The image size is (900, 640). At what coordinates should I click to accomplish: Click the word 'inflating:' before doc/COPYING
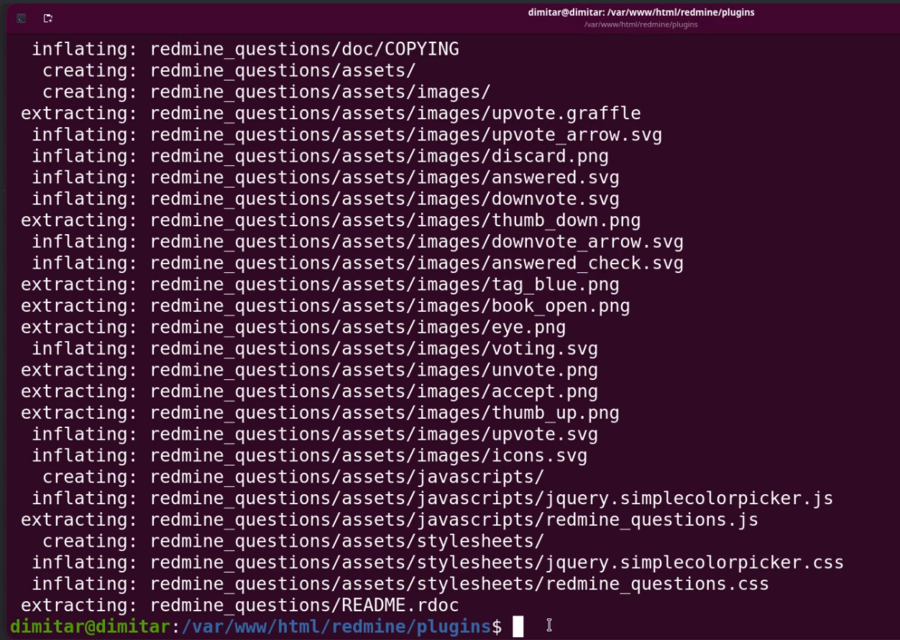click(x=85, y=49)
